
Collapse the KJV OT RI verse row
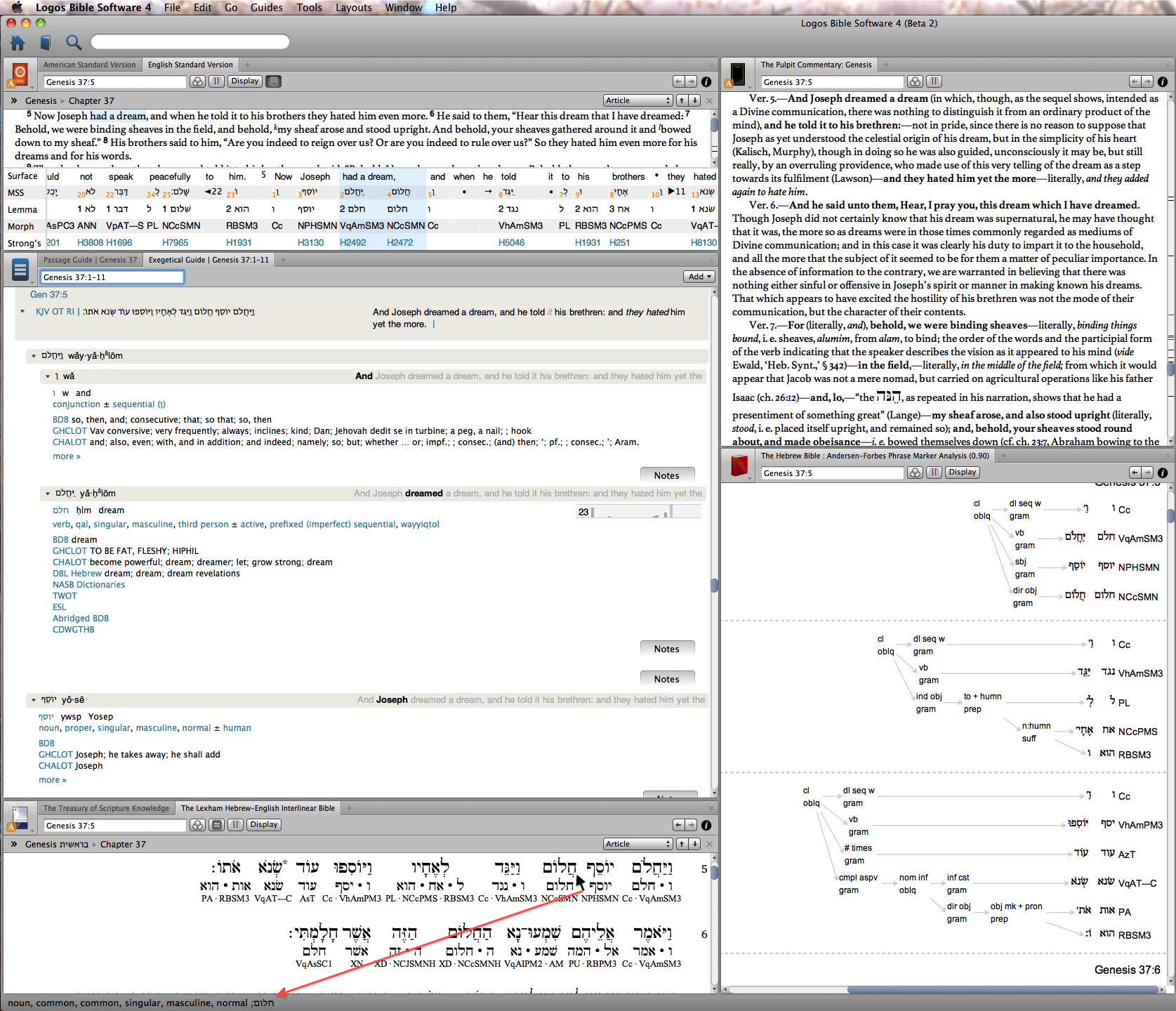click(x=22, y=312)
